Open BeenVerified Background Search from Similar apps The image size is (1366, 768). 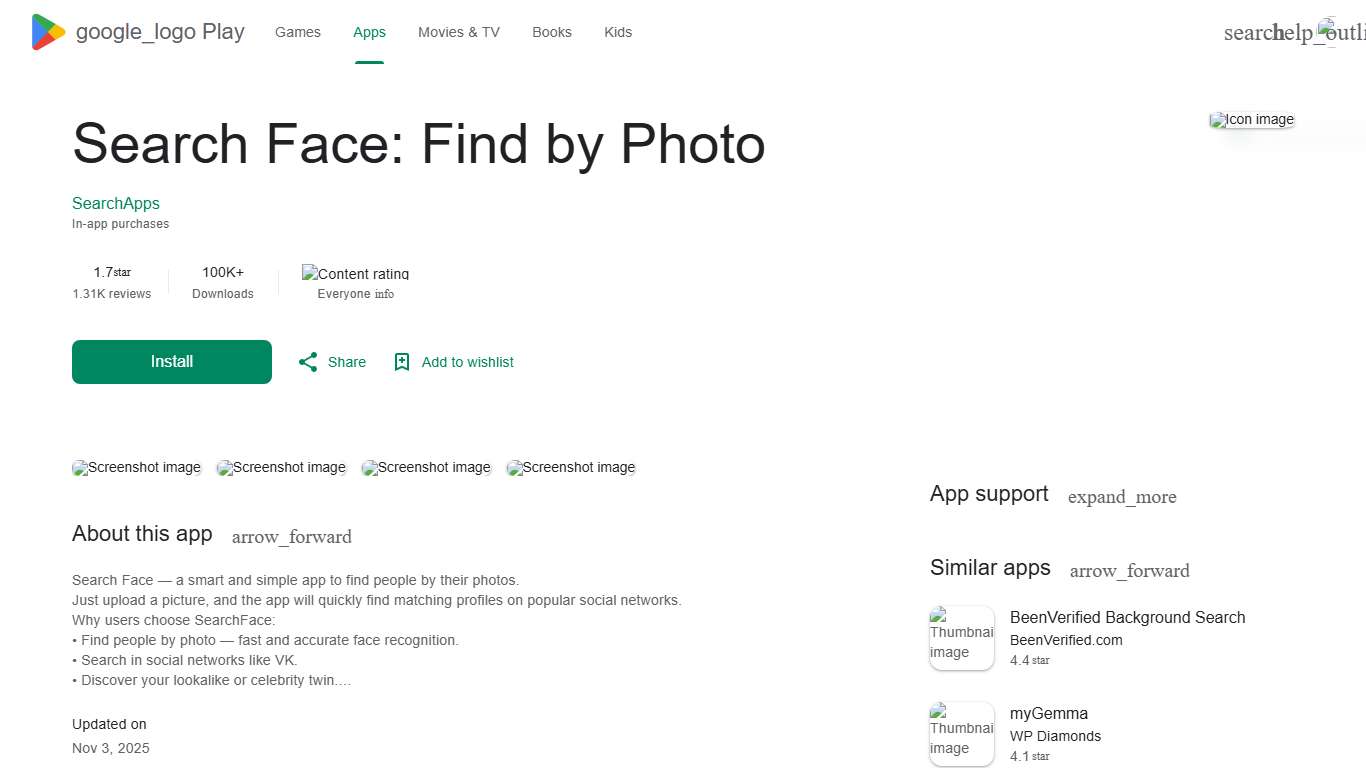pos(1127,617)
